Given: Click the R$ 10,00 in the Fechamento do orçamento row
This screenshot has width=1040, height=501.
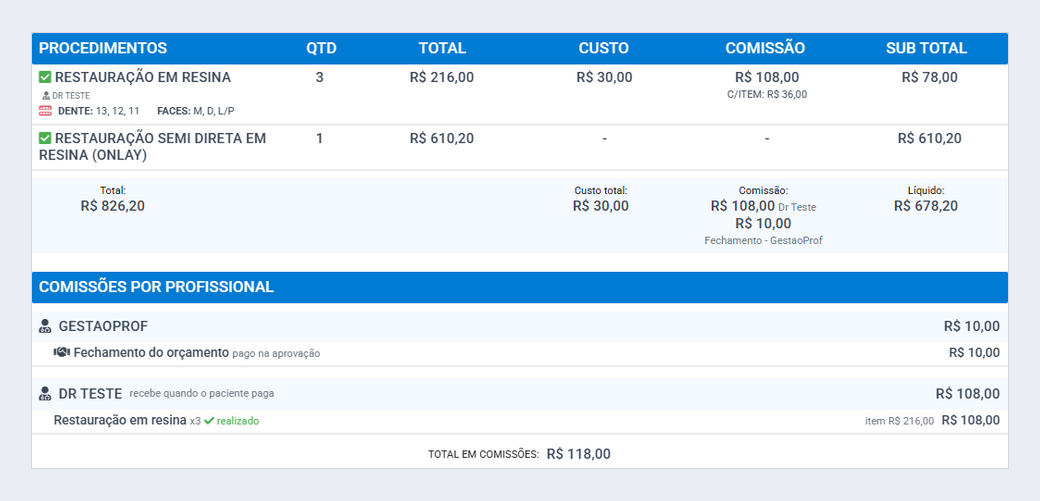Looking at the screenshot, I should coord(974,353).
